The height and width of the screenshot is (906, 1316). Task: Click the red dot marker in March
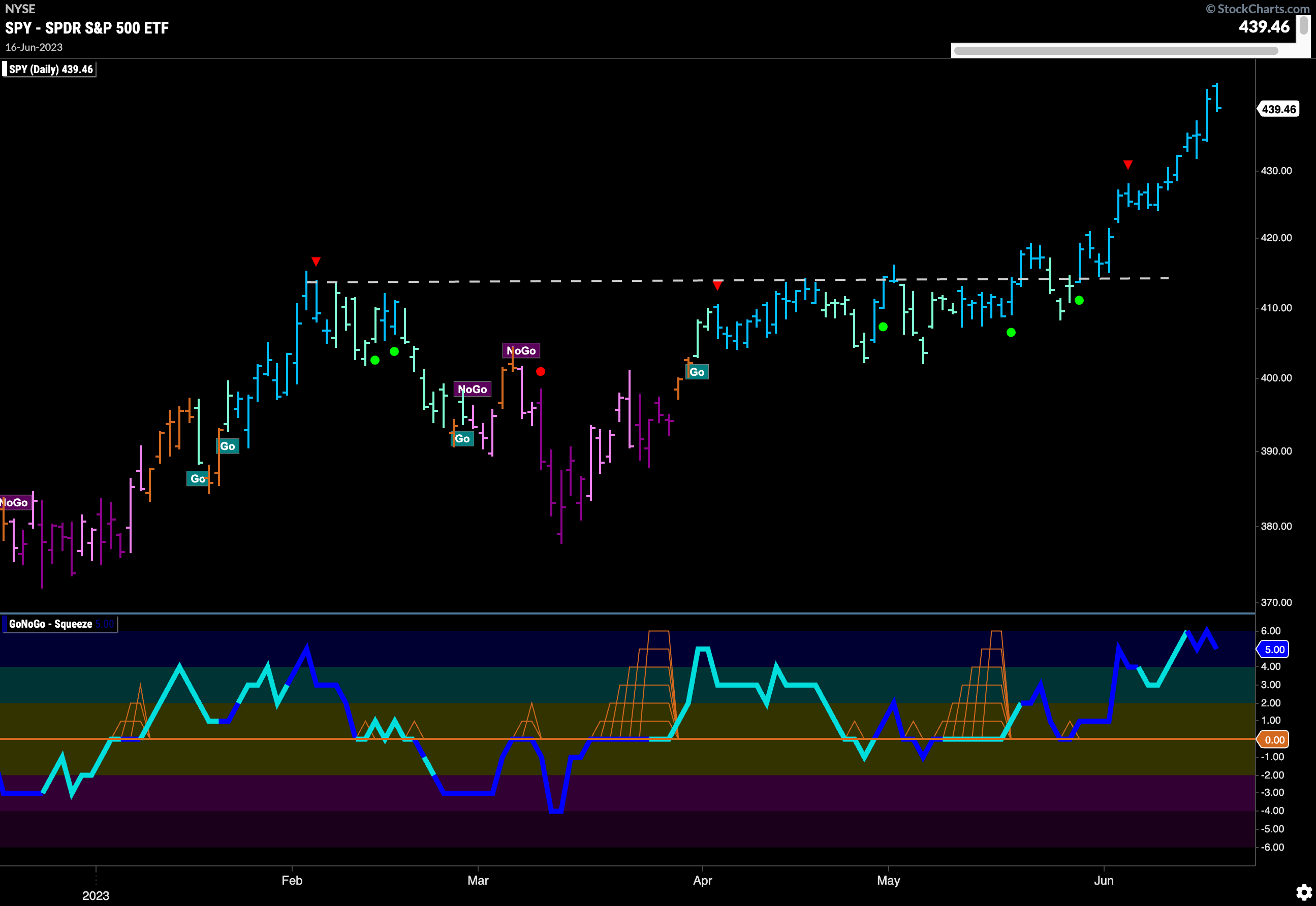541,372
